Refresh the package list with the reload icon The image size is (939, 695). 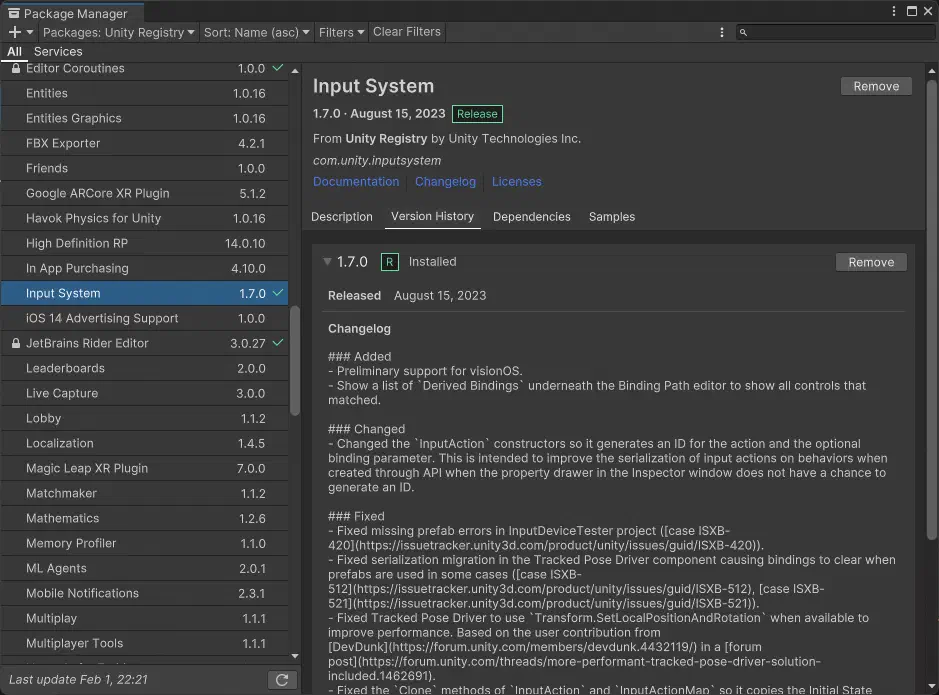282,679
